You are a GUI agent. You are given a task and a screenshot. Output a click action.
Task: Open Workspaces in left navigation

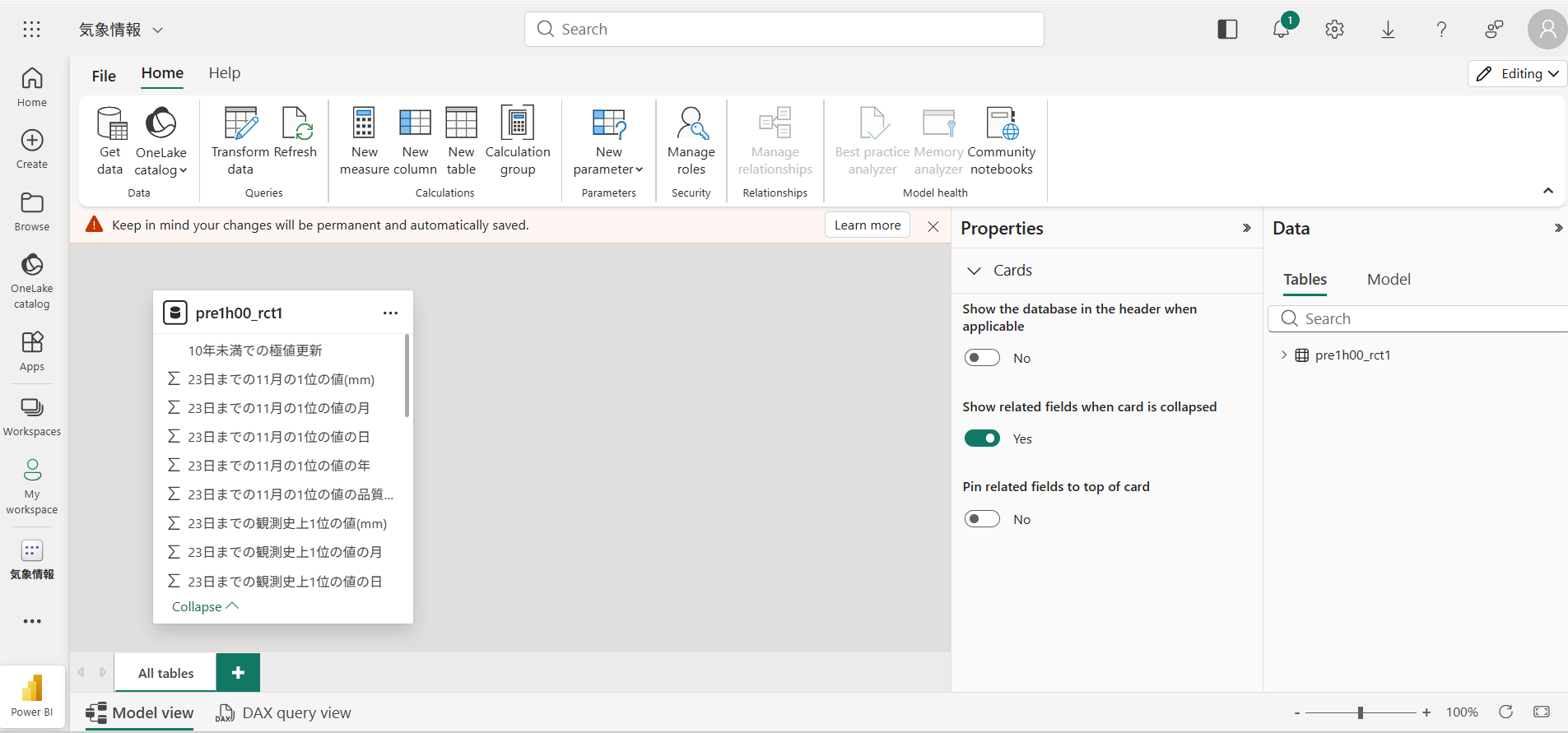coord(32,416)
